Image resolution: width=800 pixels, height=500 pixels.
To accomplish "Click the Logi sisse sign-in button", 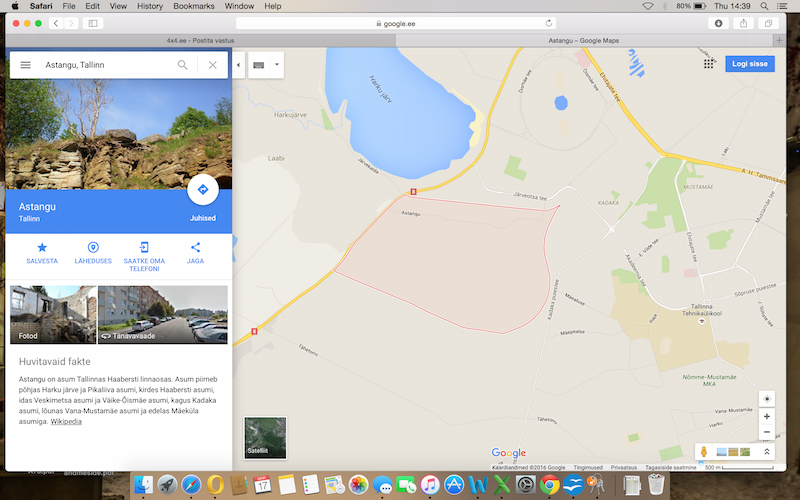I will click(x=750, y=64).
